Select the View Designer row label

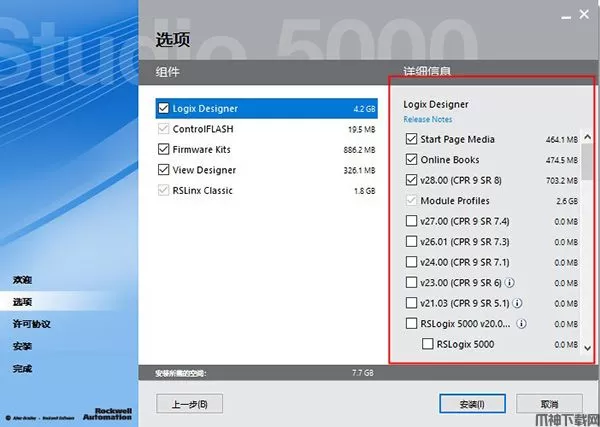[204, 170]
